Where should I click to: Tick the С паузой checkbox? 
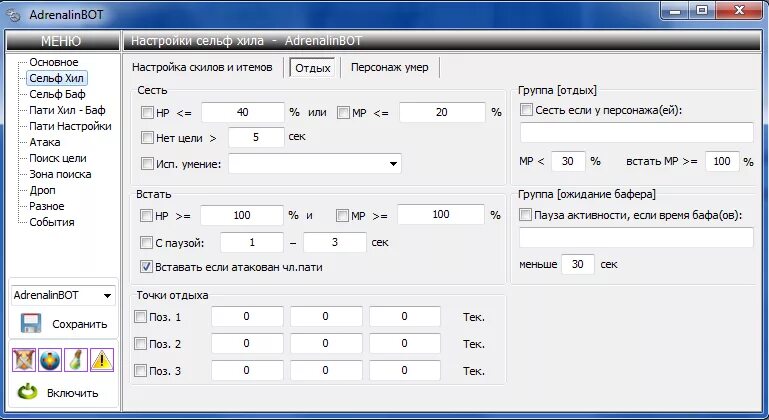146,242
